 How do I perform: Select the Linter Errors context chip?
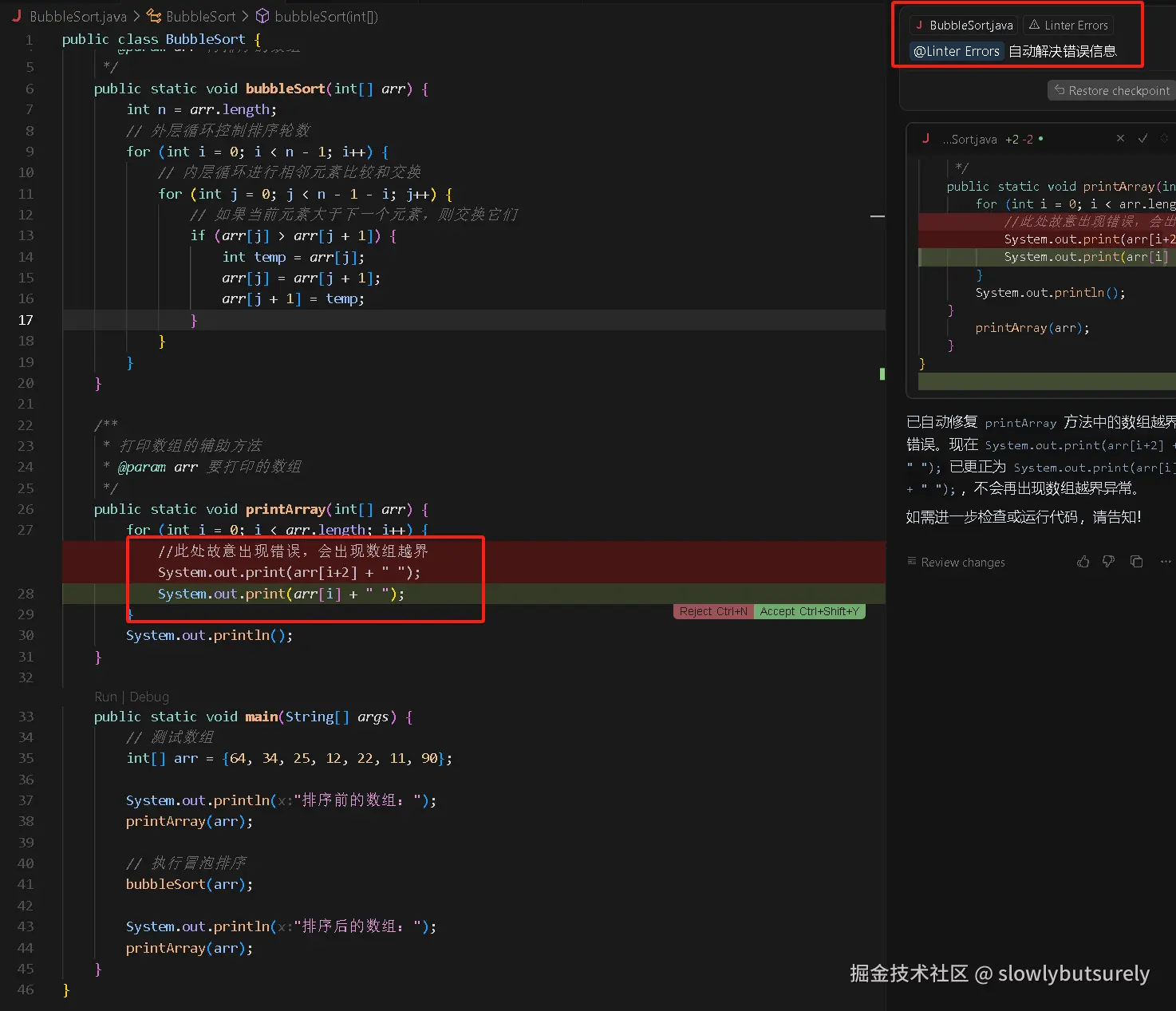[x=1068, y=25]
